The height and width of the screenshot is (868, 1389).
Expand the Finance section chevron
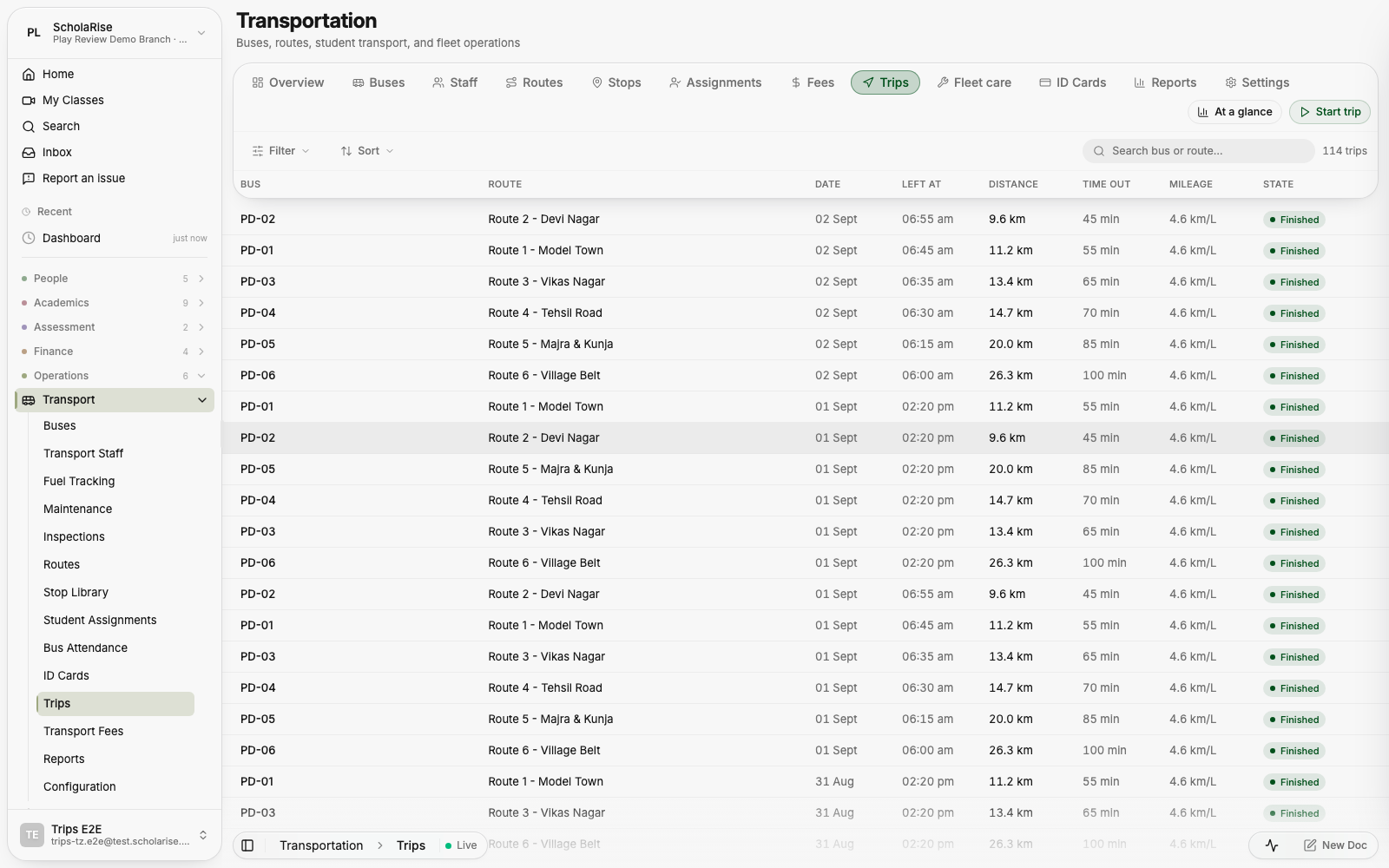pyautogui.click(x=201, y=352)
